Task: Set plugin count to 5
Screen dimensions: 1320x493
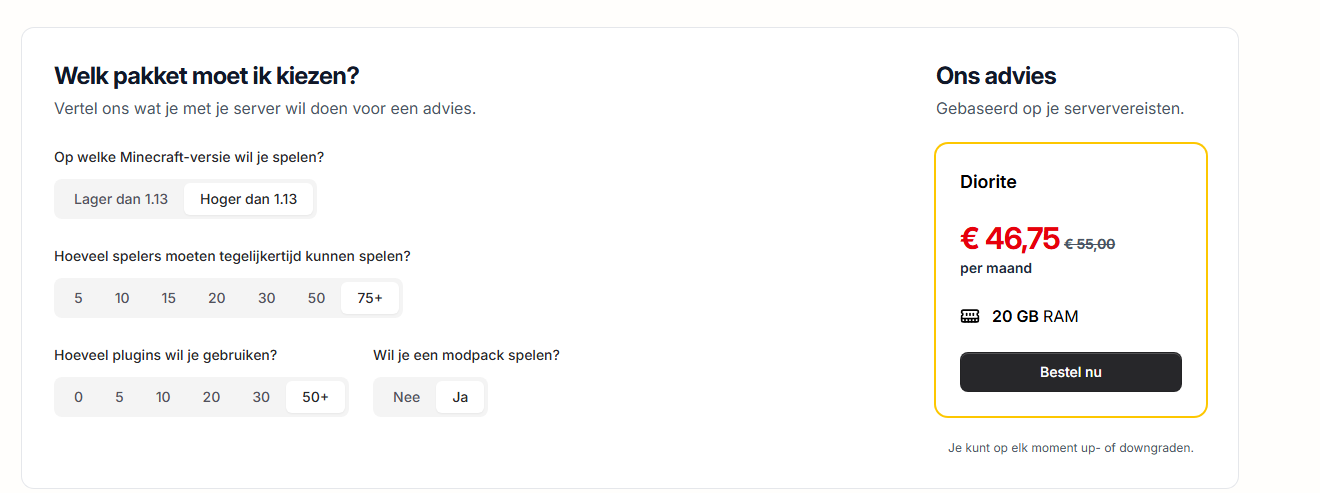Action: 119,397
